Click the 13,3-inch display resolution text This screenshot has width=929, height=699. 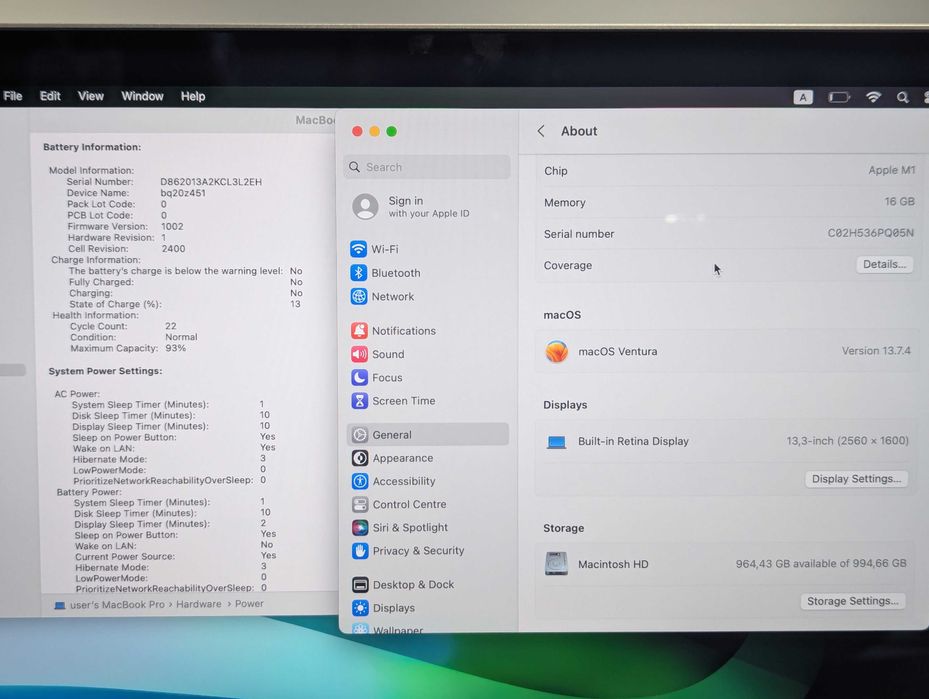(847, 441)
